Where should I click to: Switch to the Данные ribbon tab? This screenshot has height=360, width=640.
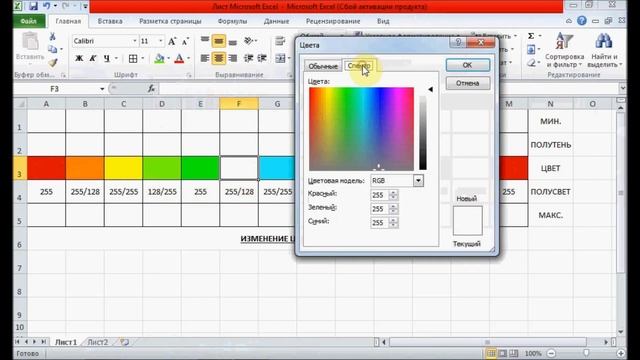click(x=276, y=21)
